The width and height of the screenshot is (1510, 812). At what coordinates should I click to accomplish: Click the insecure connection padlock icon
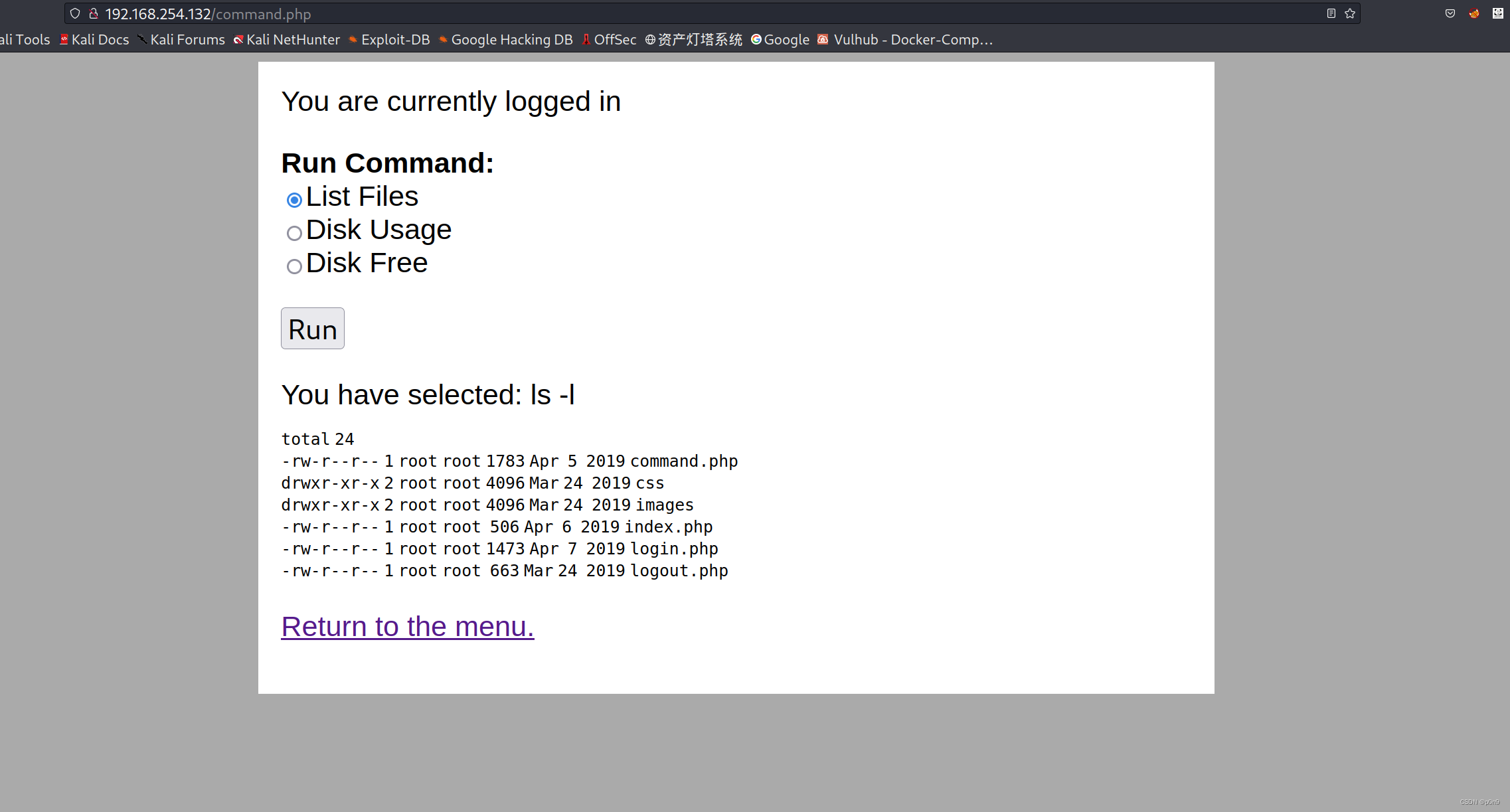point(94,13)
